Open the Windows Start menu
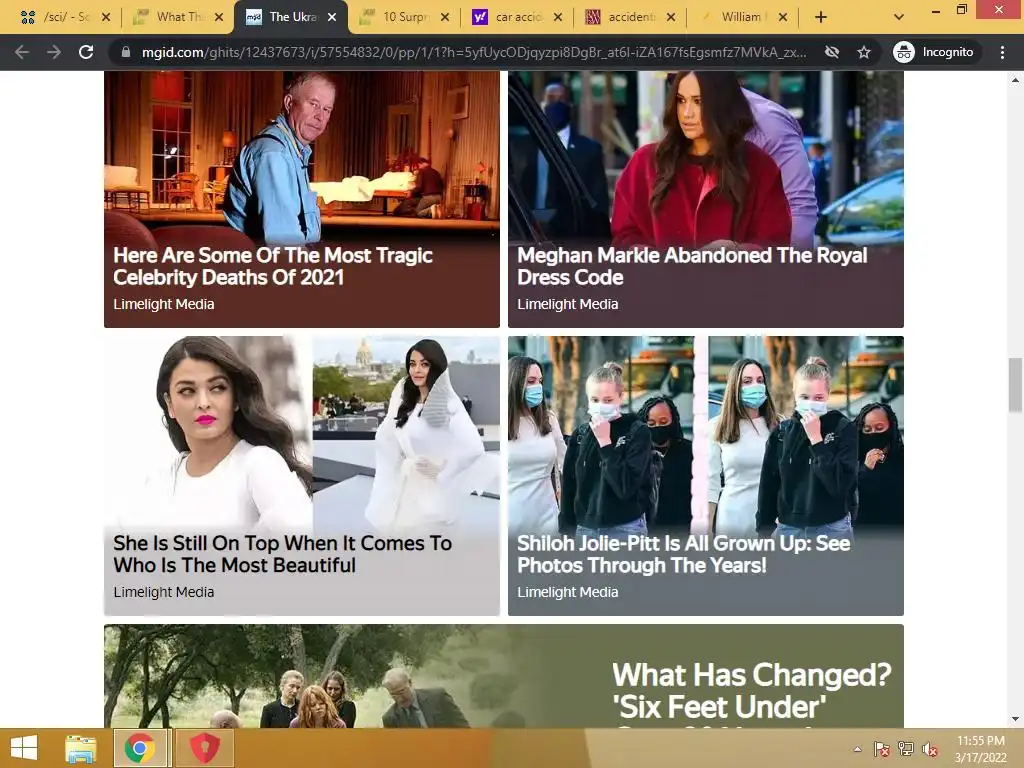1024x768 pixels. click(24, 748)
